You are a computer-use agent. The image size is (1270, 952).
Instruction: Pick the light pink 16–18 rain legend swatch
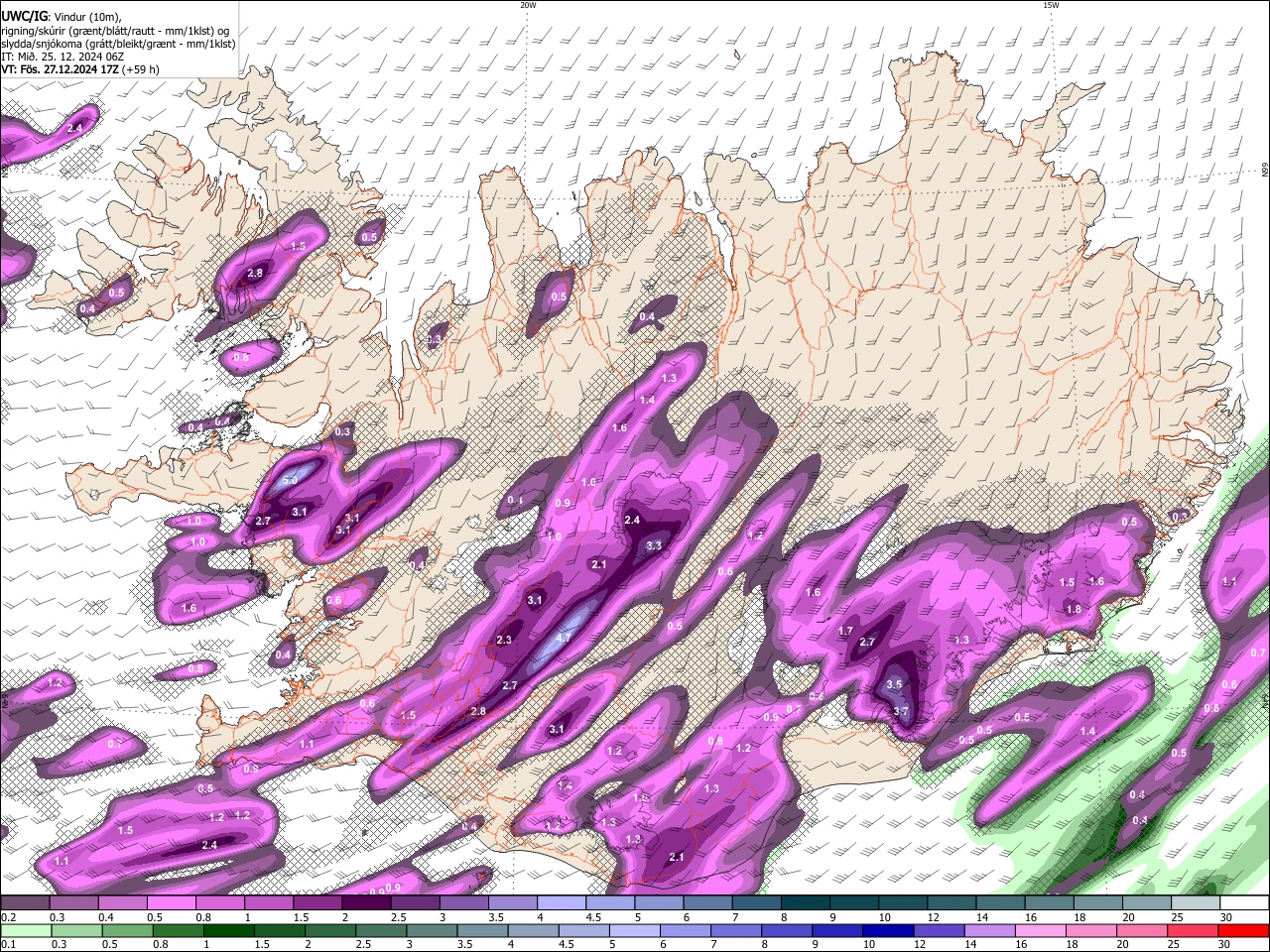(x=1042, y=930)
